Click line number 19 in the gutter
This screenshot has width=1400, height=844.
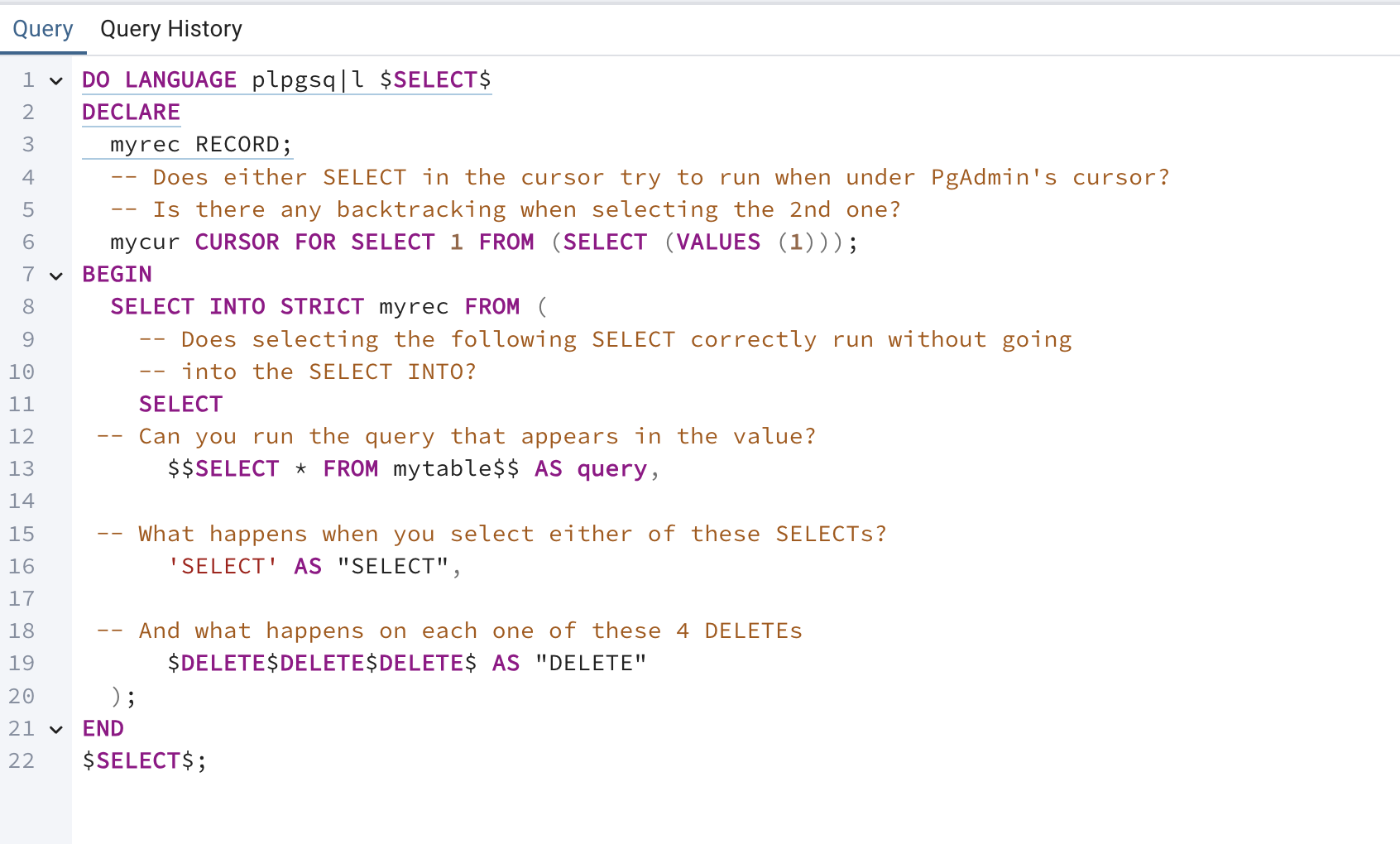point(22,664)
